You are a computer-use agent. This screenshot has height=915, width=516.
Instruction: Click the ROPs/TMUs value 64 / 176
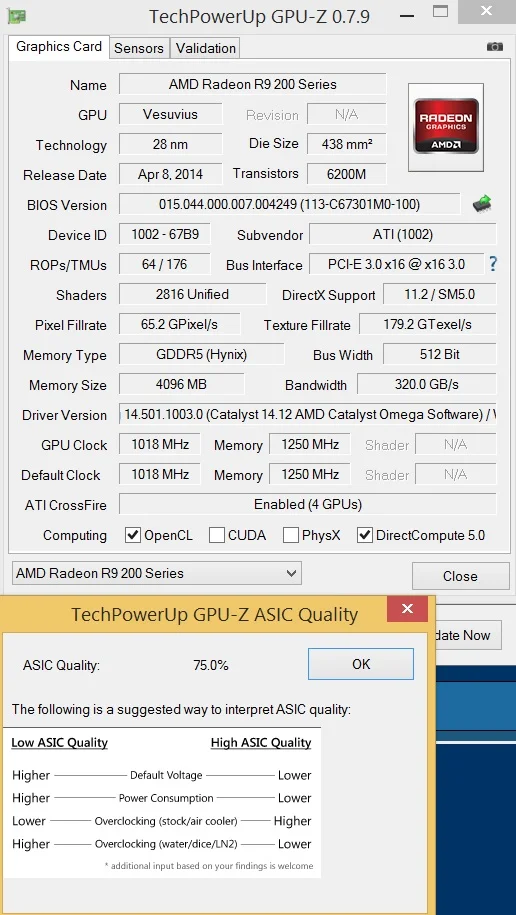(165, 264)
